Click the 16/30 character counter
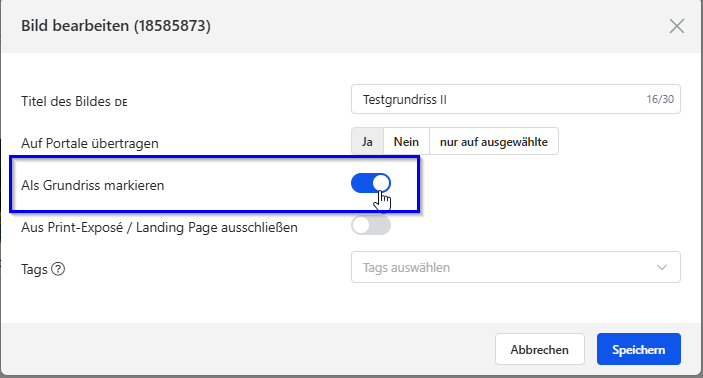The image size is (703, 378). tap(660, 99)
